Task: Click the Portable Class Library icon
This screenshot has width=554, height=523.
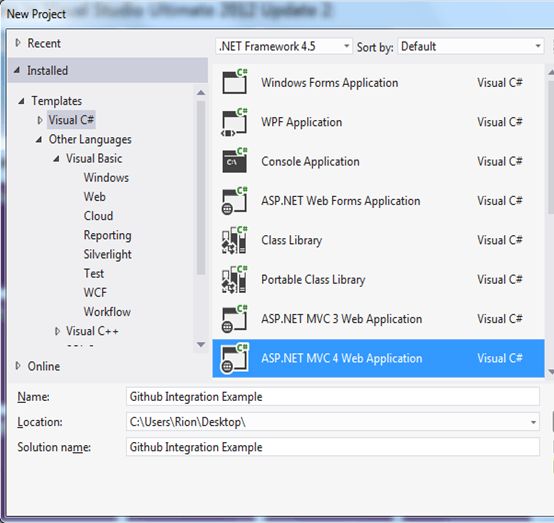Action: 235,280
